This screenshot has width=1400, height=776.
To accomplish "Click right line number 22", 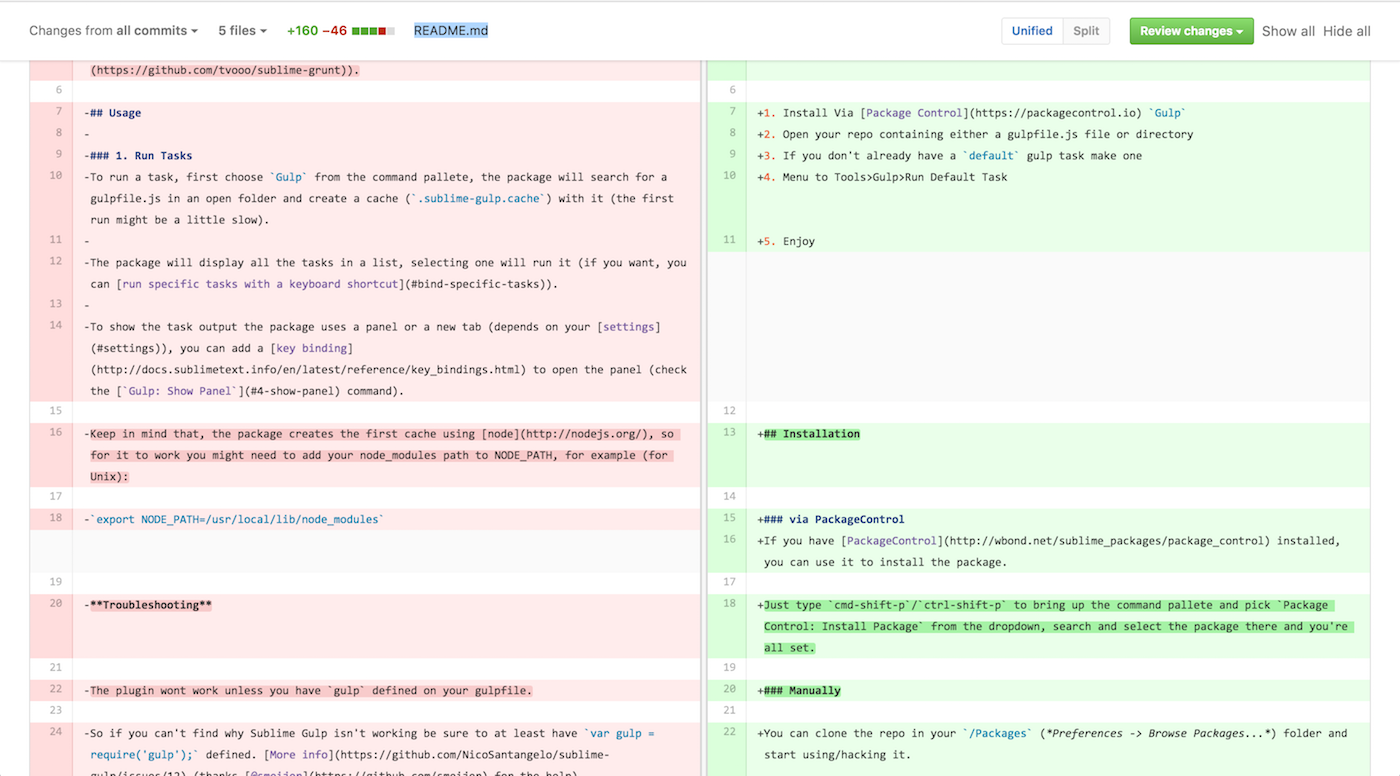I will pyautogui.click(x=730, y=732).
